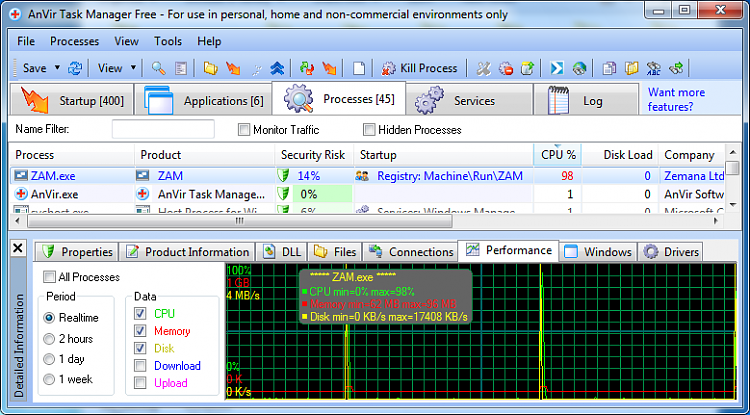Click the red cross icon beside AnVir.exe
This screenshot has width=750, height=415.
pyautogui.click(x=21, y=194)
